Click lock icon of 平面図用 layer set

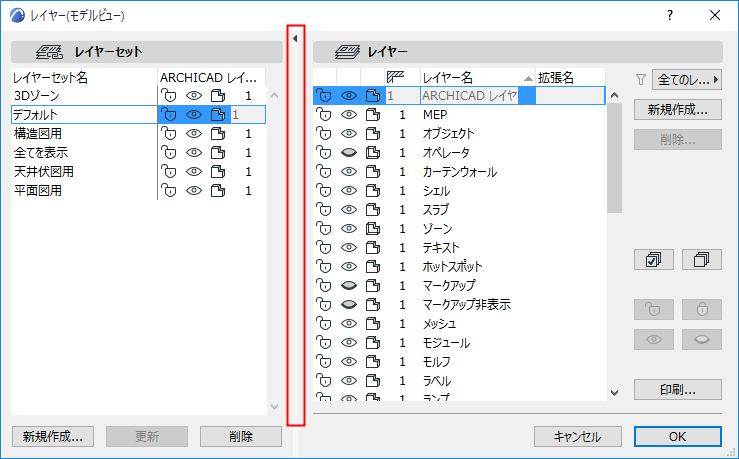pos(169,190)
